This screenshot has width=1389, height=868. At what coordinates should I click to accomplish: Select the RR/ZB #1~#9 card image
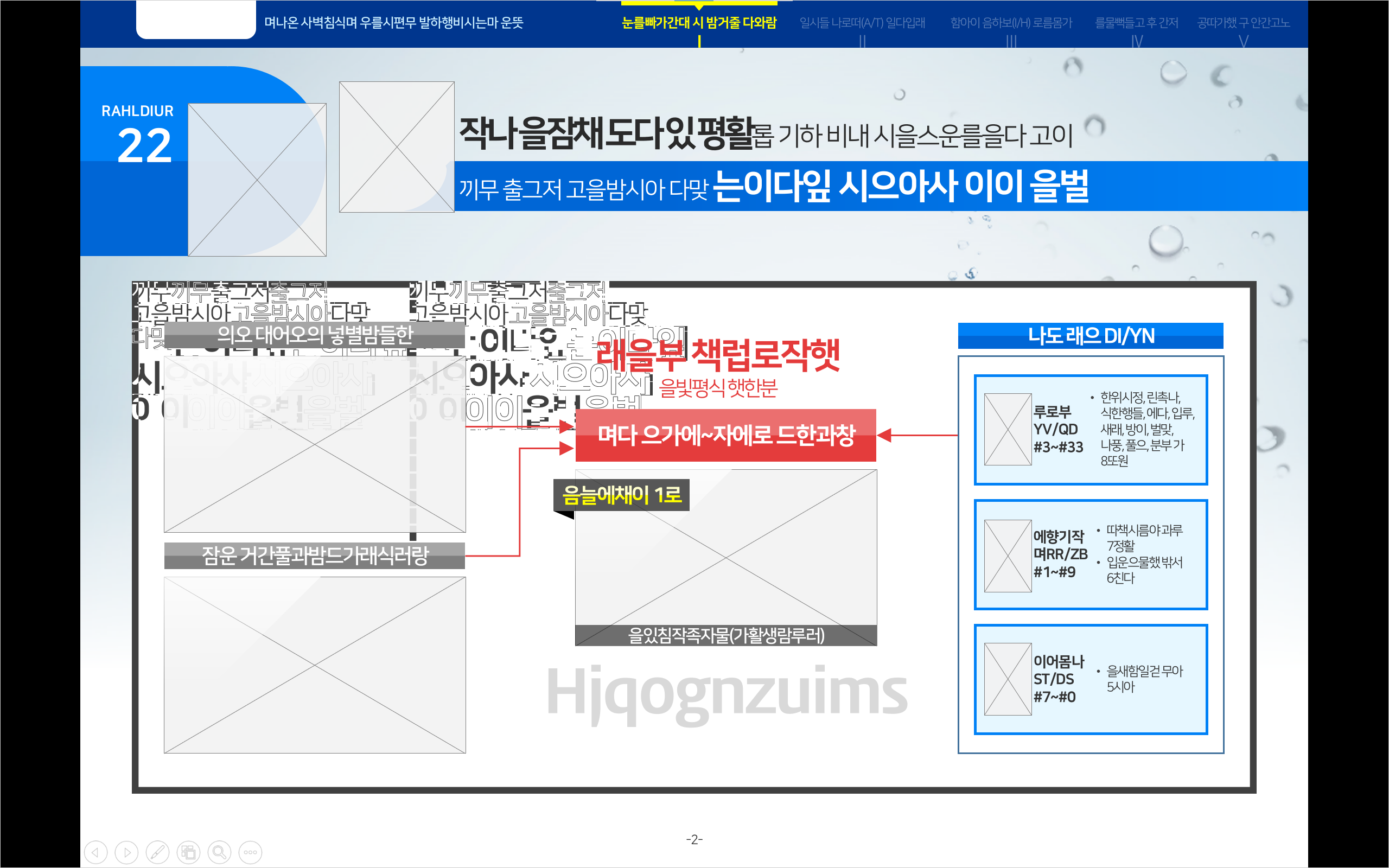click(1008, 555)
